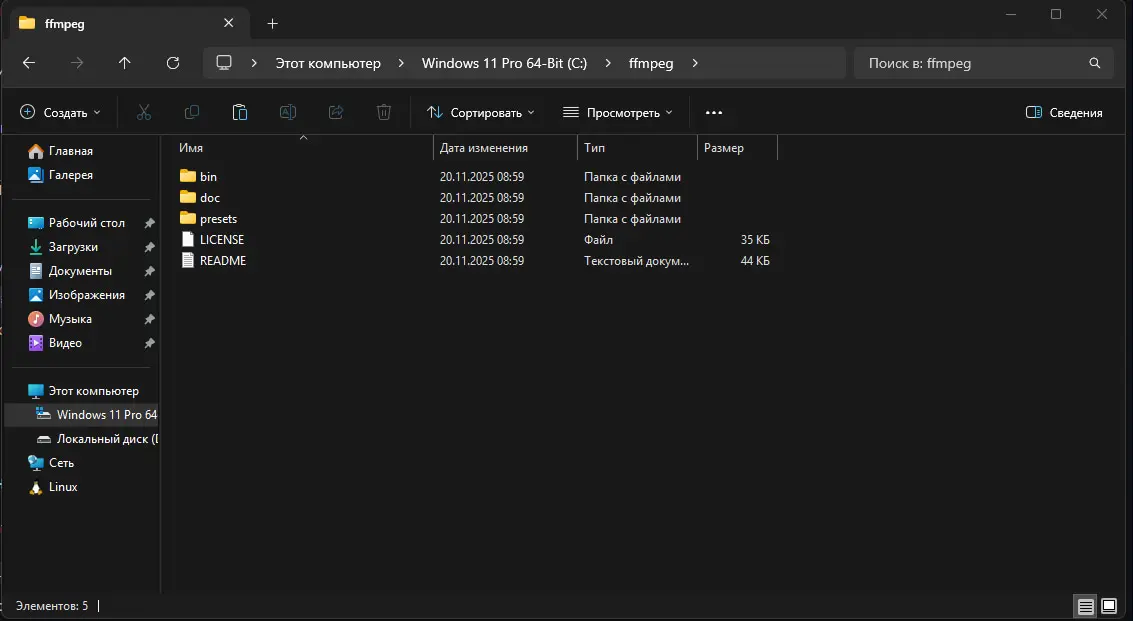Open a new tab with plus

click(x=272, y=24)
